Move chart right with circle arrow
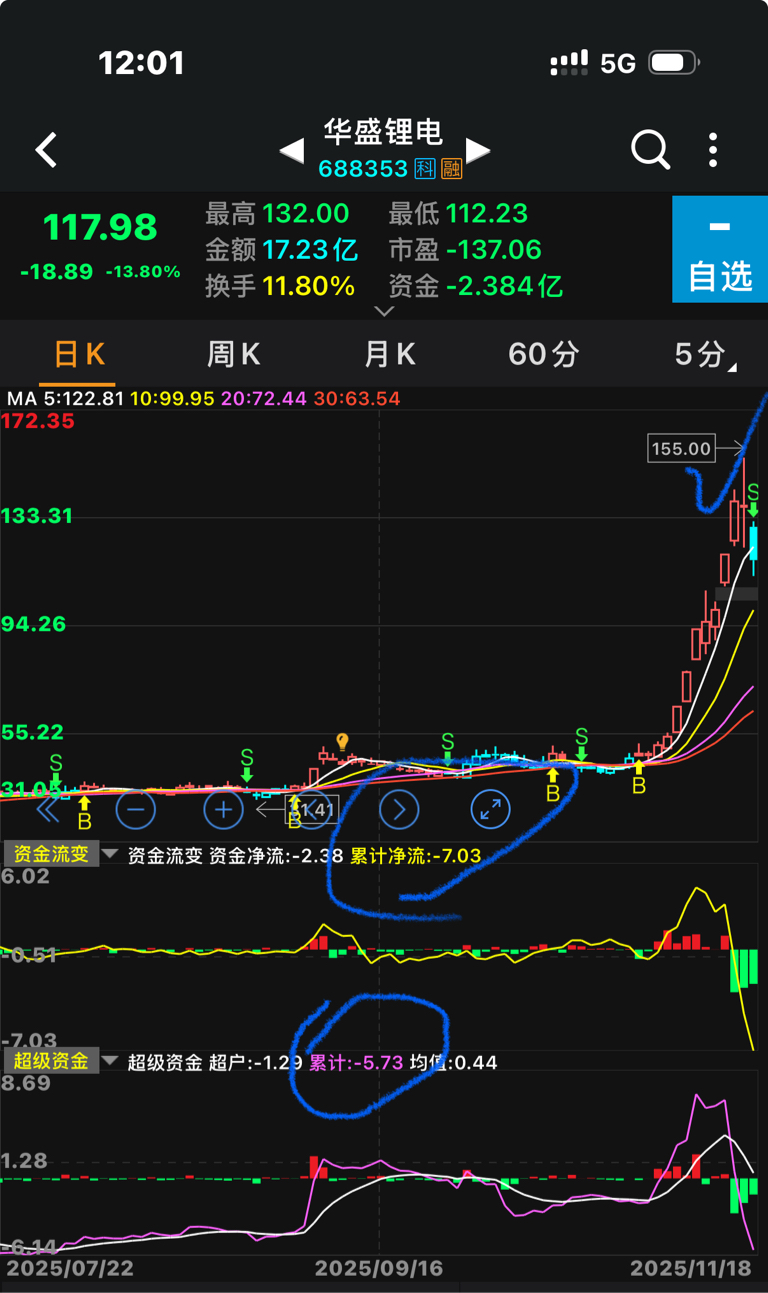Screen dimensions: 768x1293 pyautogui.click(x=399, y=809)
